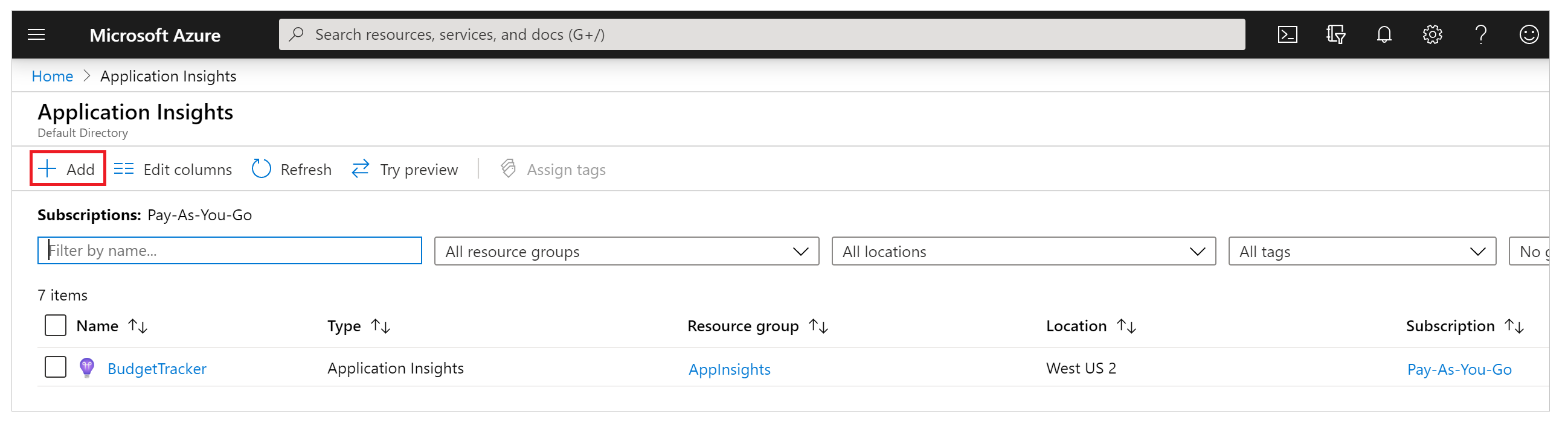The image size is (1568, 426).
Task: Focus the global search resources box
Action: 762,34
